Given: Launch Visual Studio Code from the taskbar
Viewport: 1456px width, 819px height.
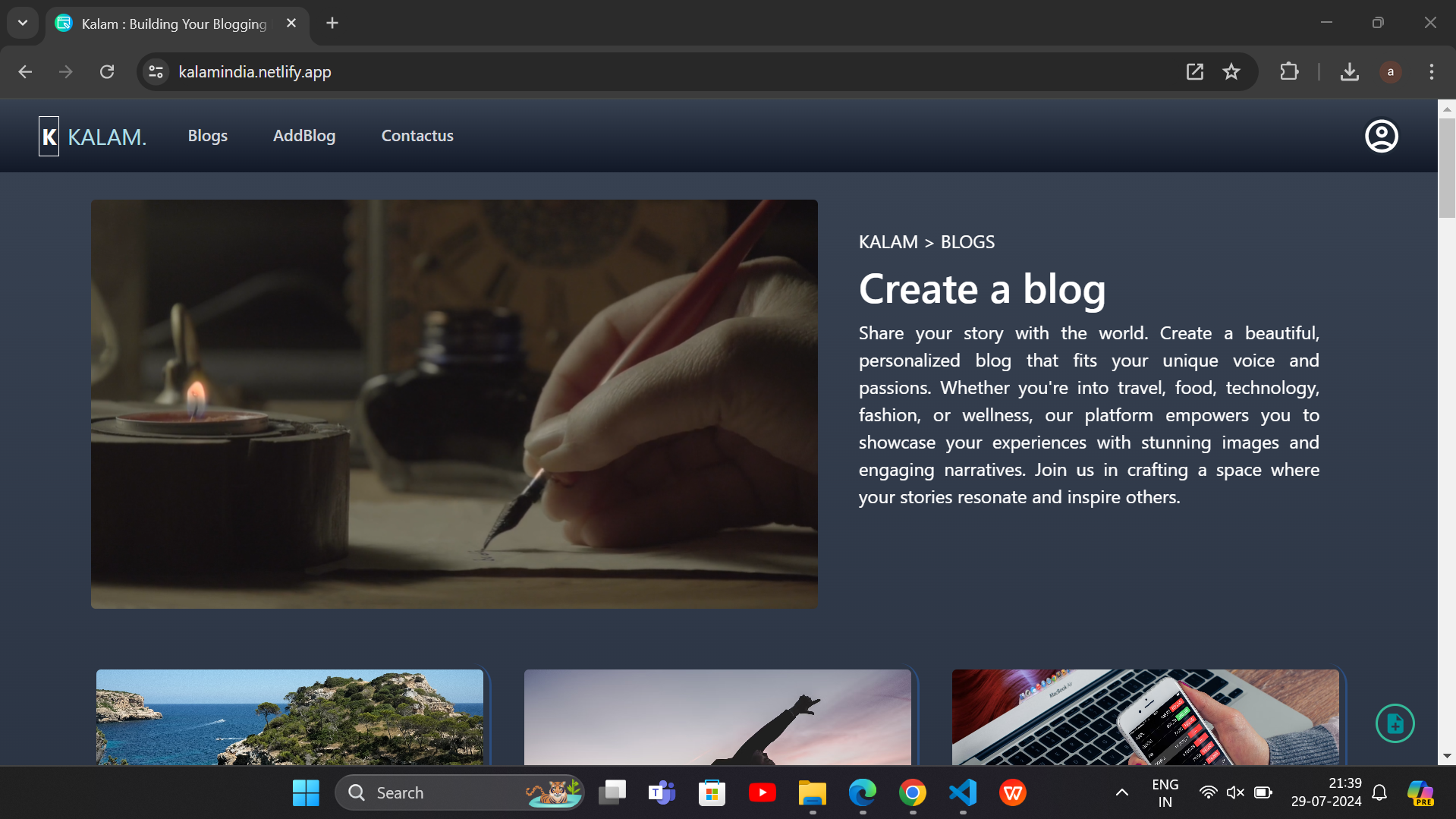Looking at the screenshot, I should tap(962, 792).
